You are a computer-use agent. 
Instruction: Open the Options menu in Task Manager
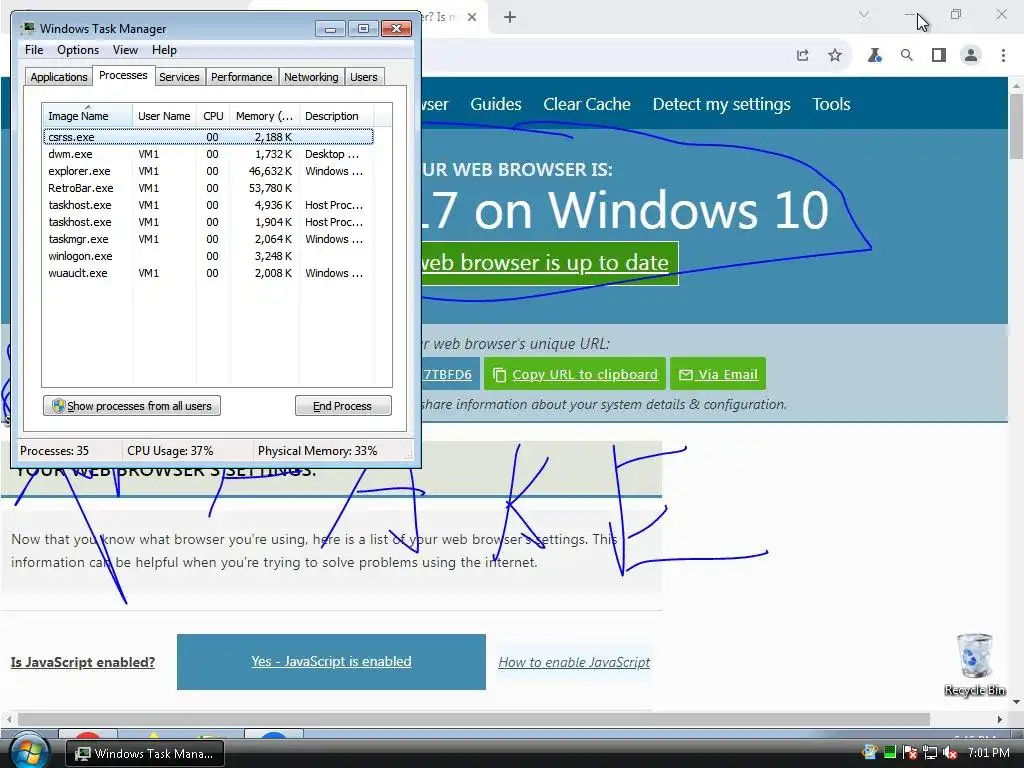pos(78,50)
